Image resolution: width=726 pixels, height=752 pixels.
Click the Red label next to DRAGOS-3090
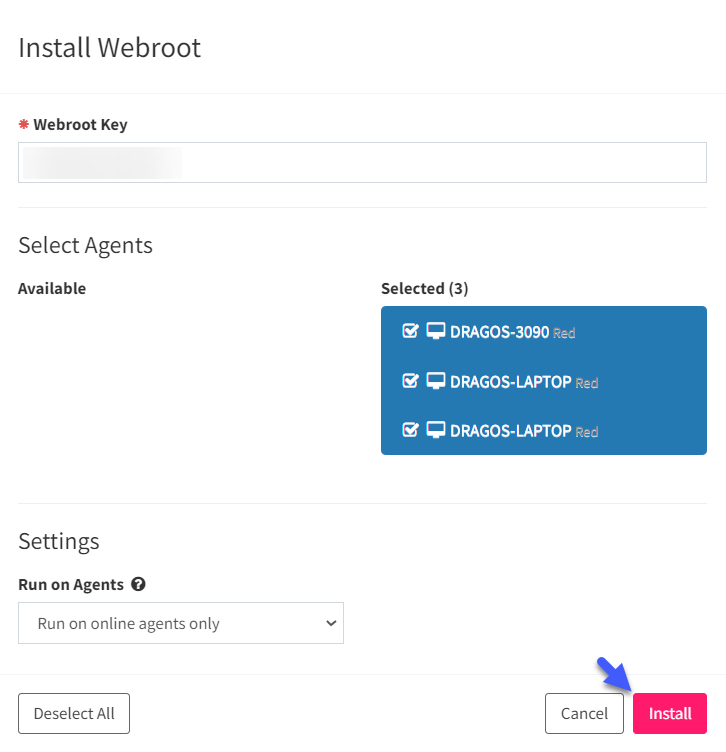pyautogui.click(x=564, y=333)
